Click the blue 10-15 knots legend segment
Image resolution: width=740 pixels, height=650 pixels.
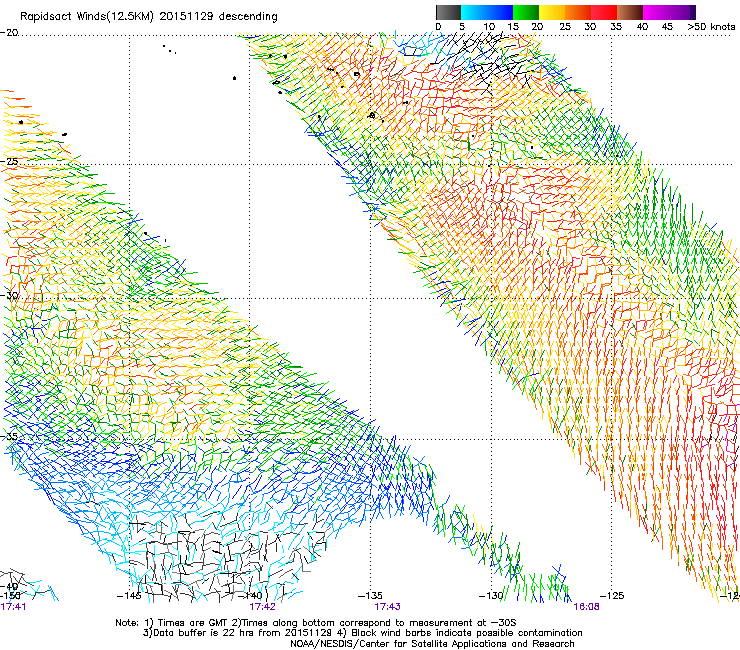500,12
